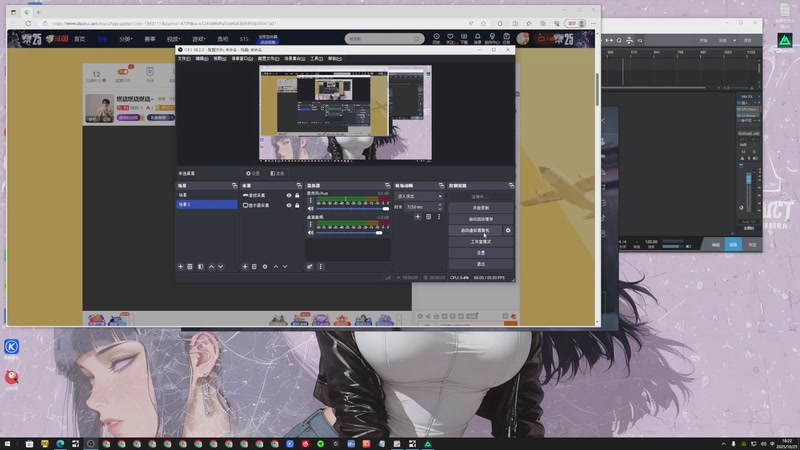Open OBS 停靠窗口 menu
The height and width of the screenshot is (450, 800).
point(242,59)
